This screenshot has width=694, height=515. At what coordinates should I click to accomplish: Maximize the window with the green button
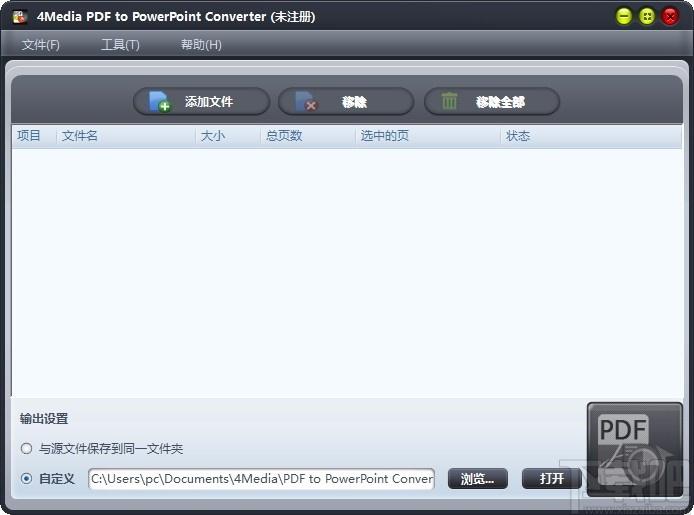[x=647, y=17]
